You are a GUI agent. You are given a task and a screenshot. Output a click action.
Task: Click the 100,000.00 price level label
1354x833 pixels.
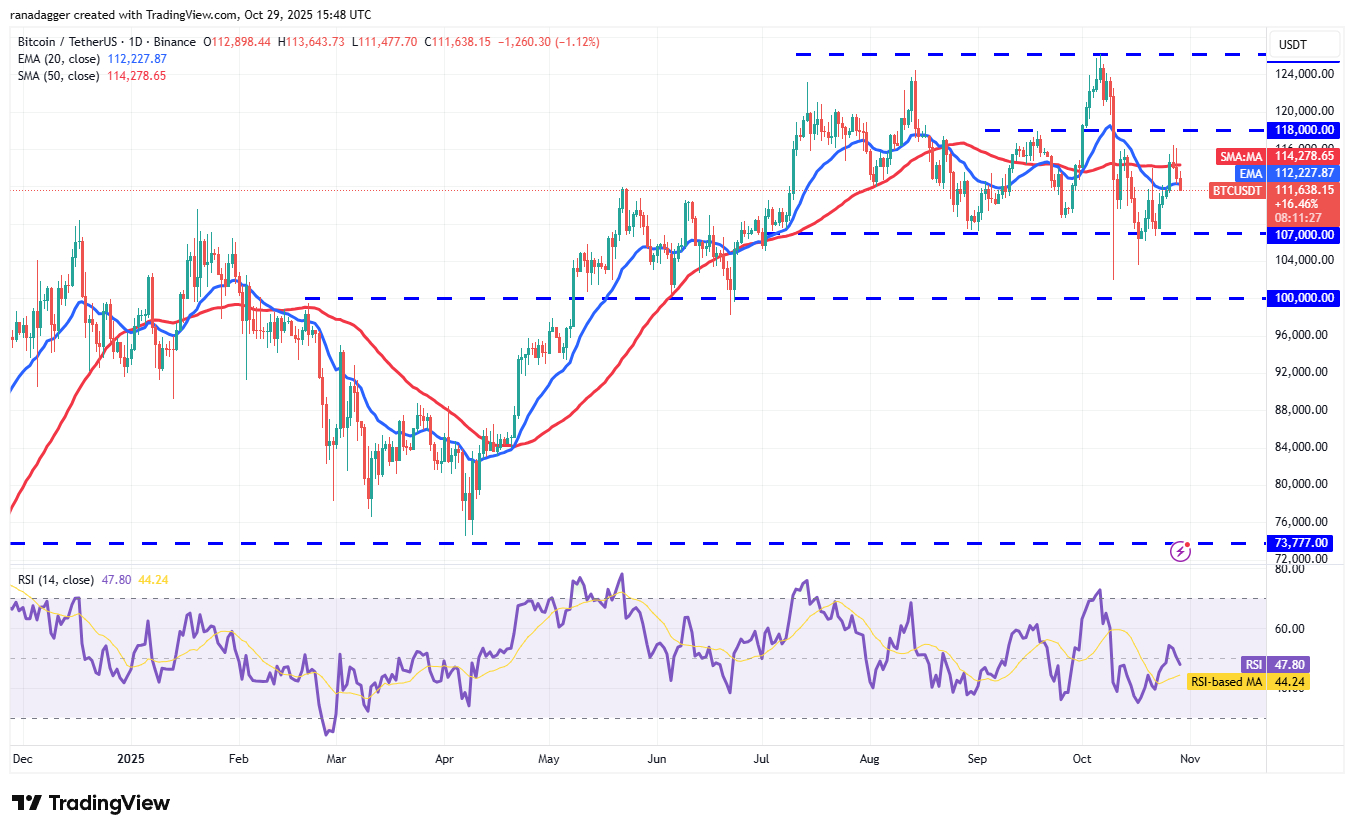[1303, 298]
